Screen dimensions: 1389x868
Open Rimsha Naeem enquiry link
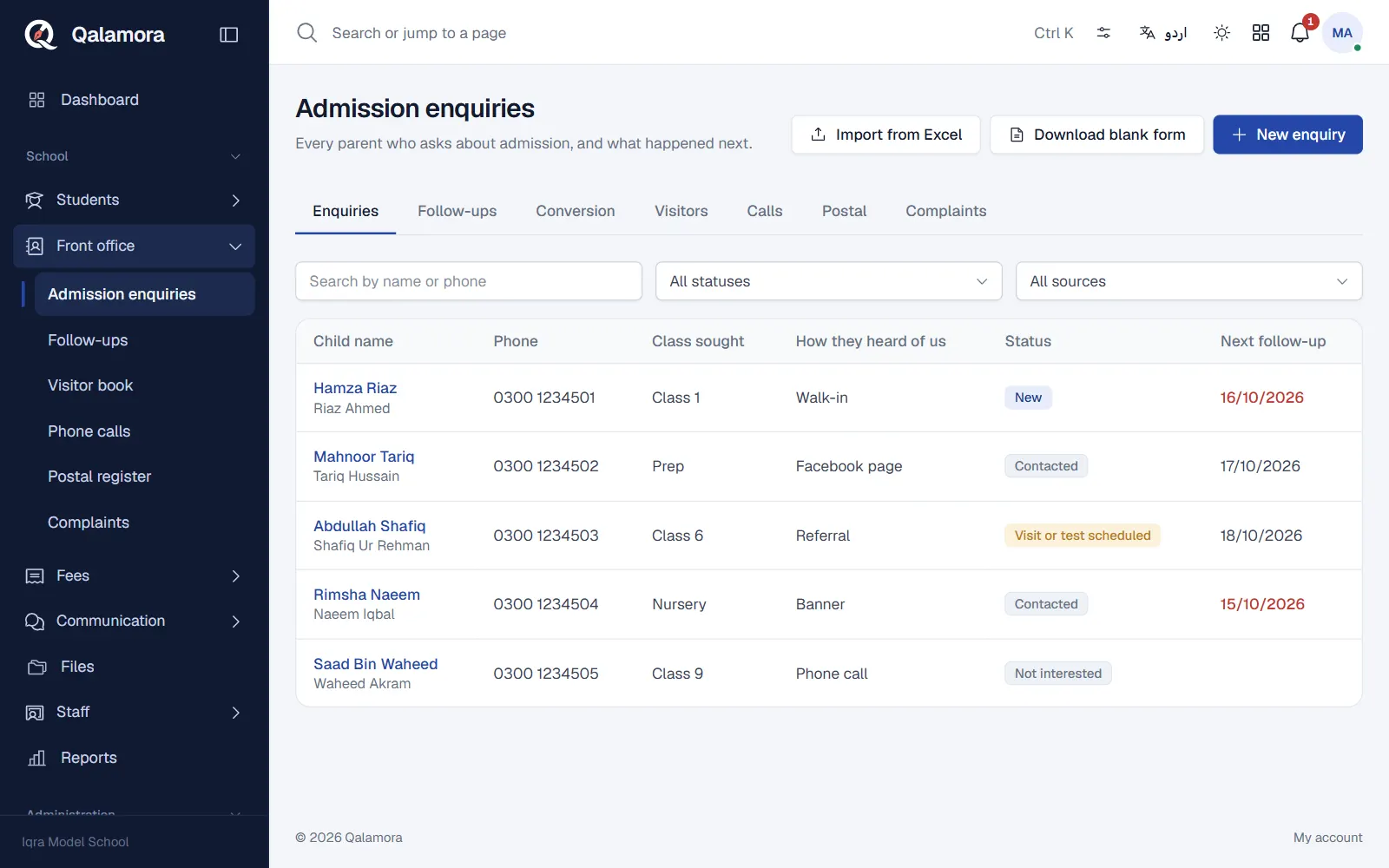point(366,595)
